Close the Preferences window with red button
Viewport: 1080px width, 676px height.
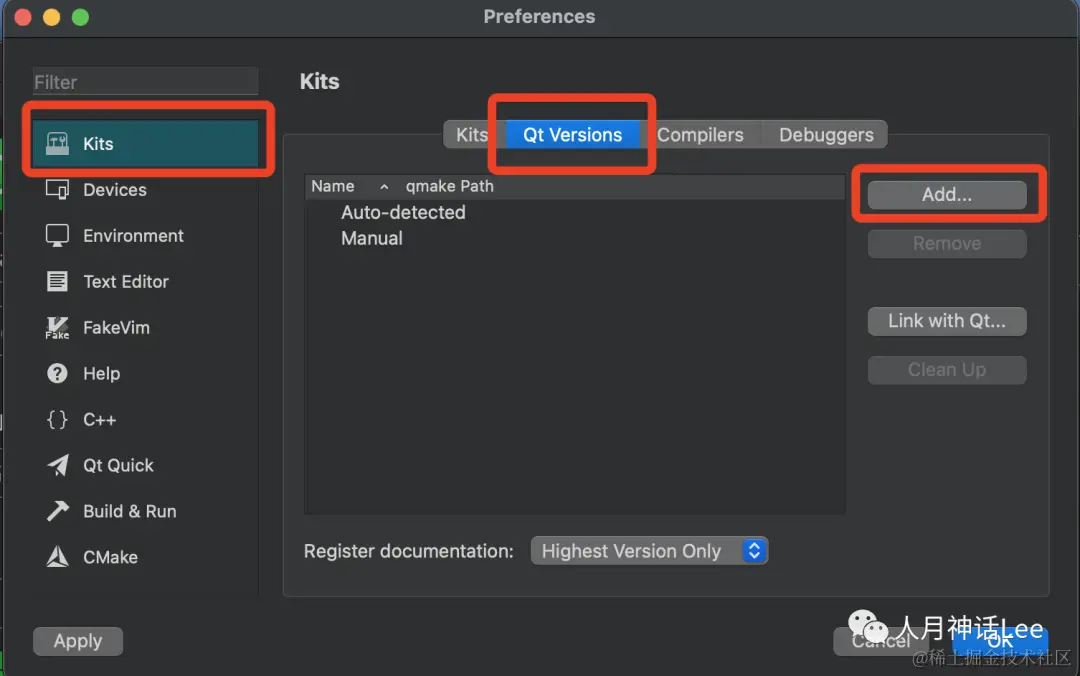coord(23,17)
